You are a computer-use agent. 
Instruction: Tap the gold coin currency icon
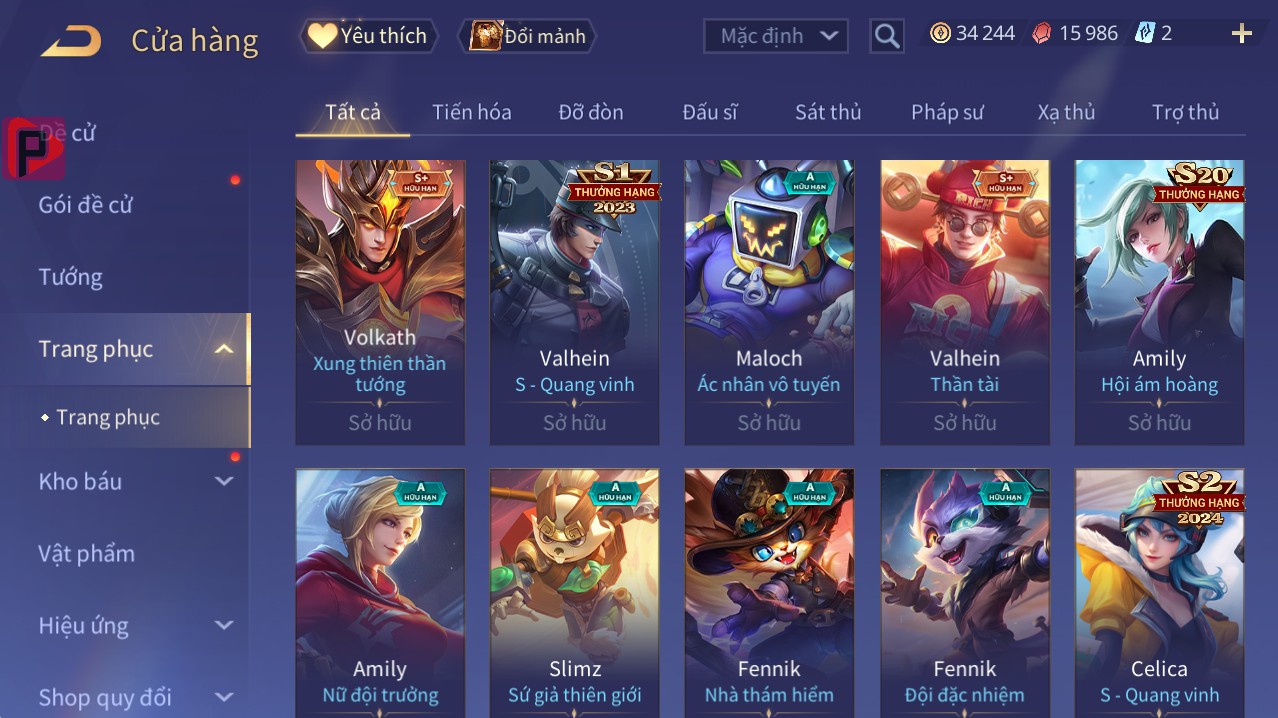(940, 33)
